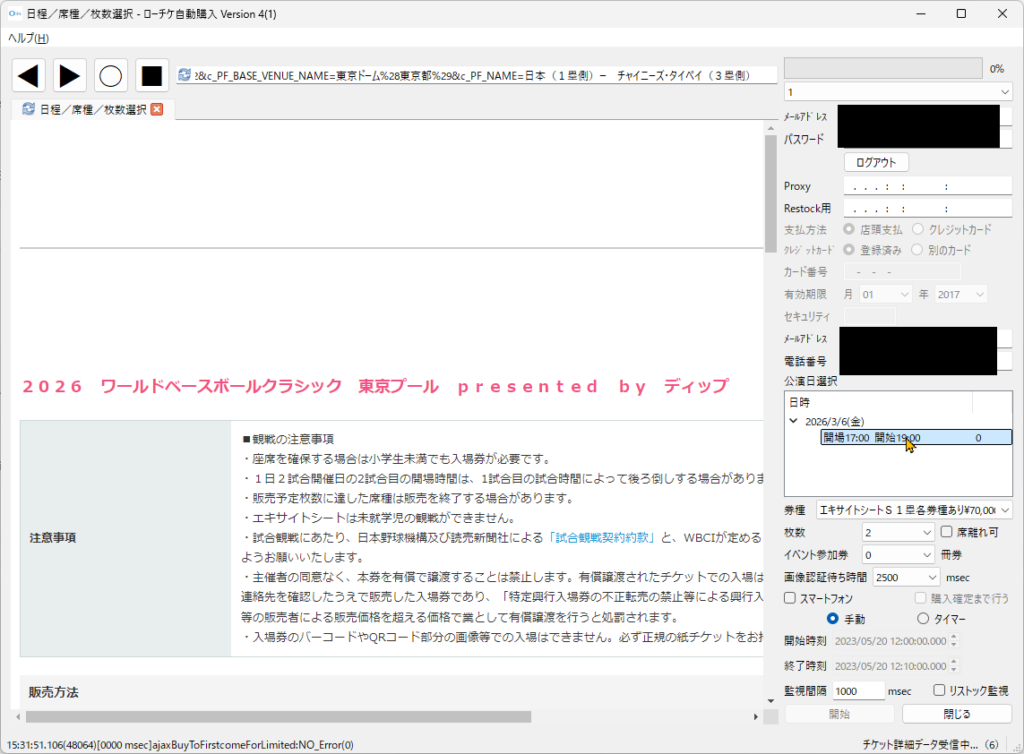Click the back navigation arrow button

coord(29,75)
